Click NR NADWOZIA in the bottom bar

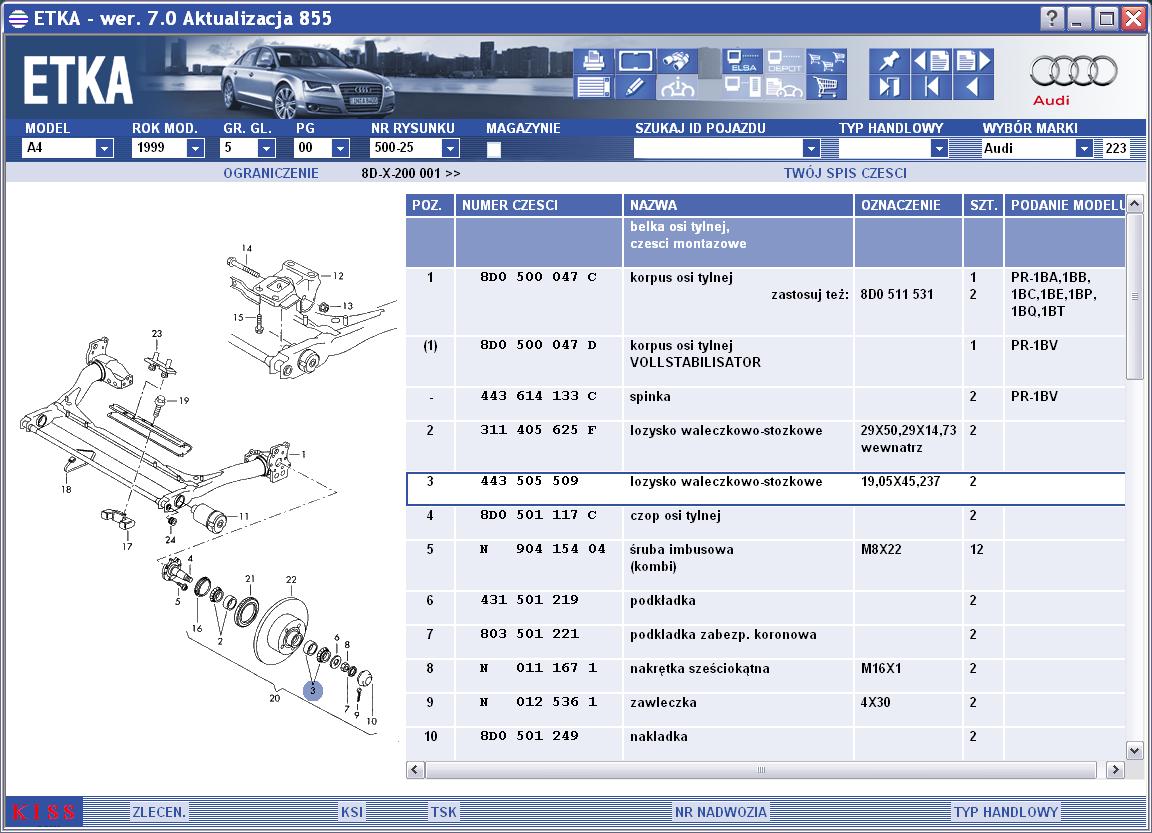click(x=721, y=812)
